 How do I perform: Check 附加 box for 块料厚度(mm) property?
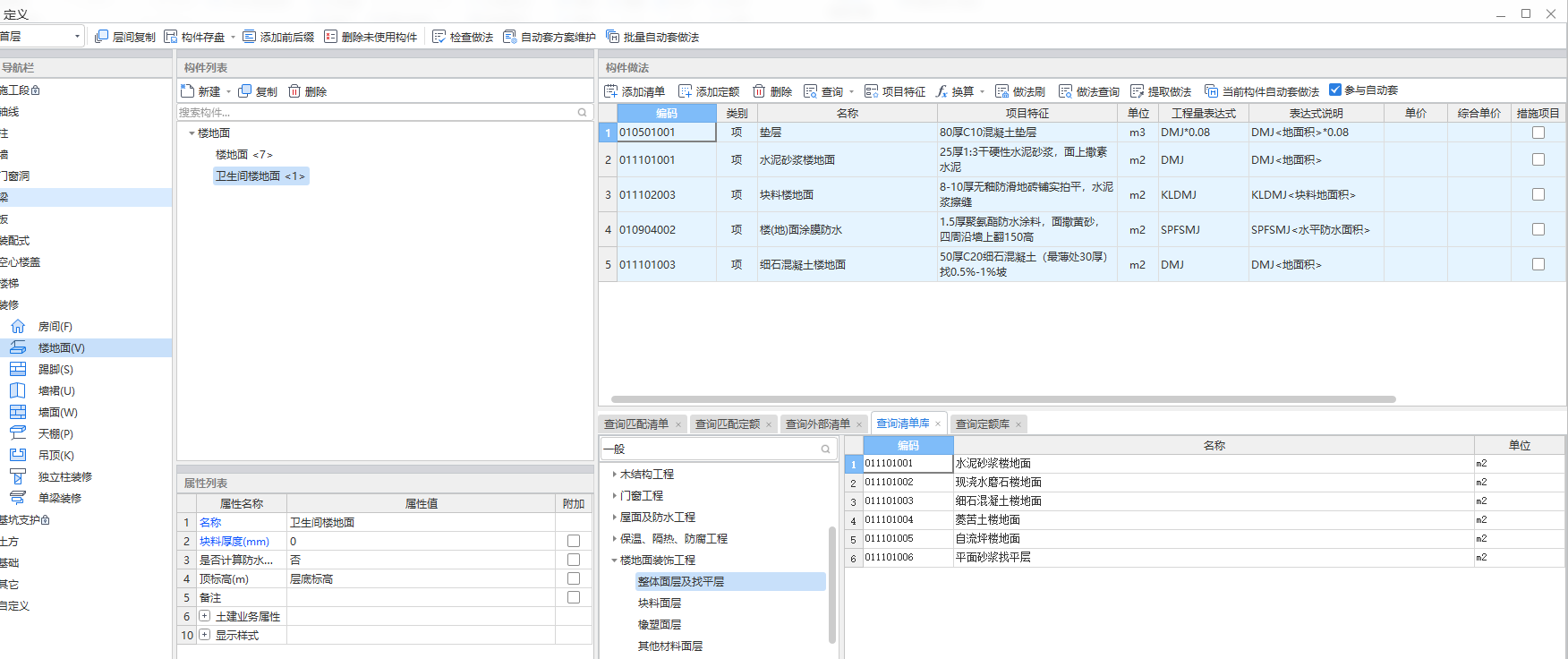click(x=574, y=541)
